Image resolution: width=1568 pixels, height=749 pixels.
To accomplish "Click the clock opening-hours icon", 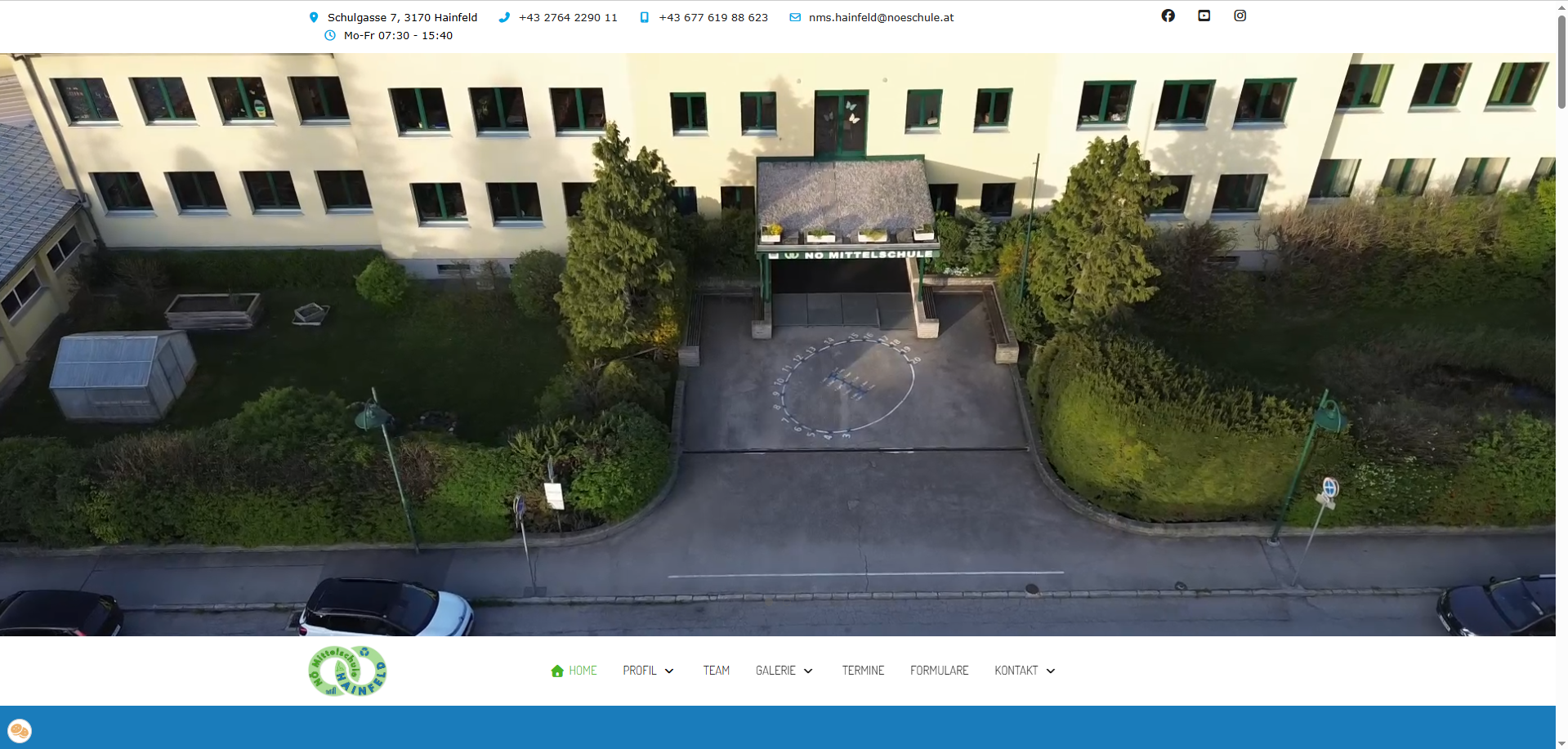I will 330,35.
